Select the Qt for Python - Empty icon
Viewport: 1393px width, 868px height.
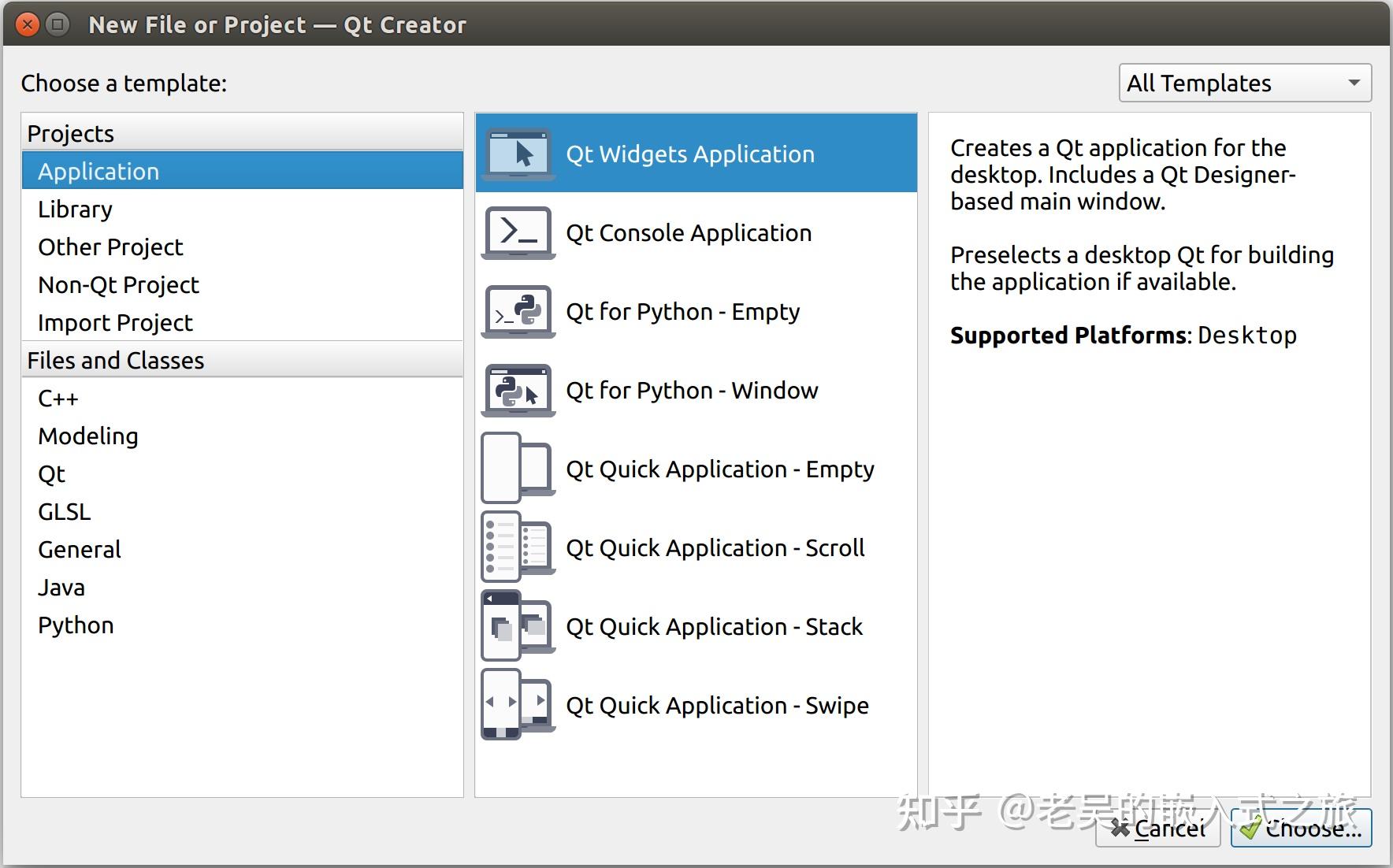(x=518, y=312)
